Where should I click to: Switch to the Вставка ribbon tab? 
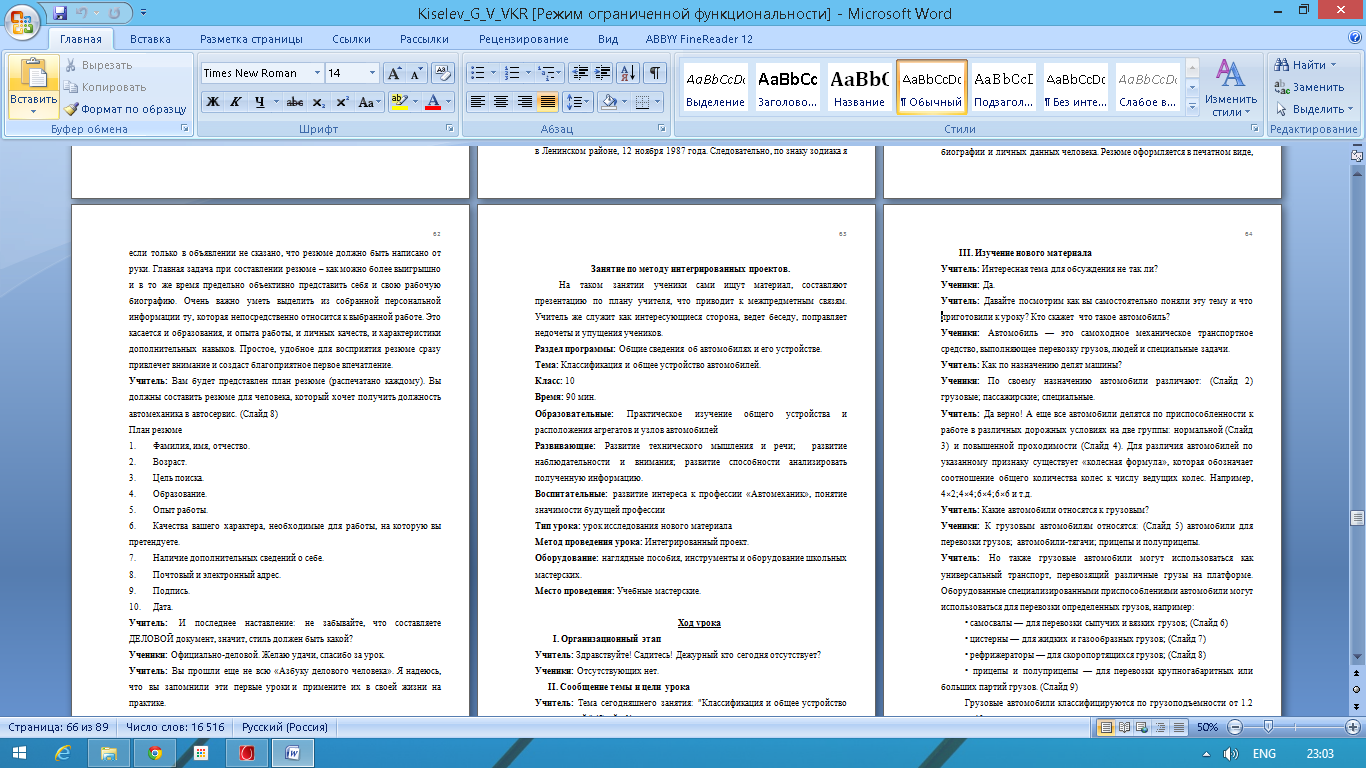point(150,39)
